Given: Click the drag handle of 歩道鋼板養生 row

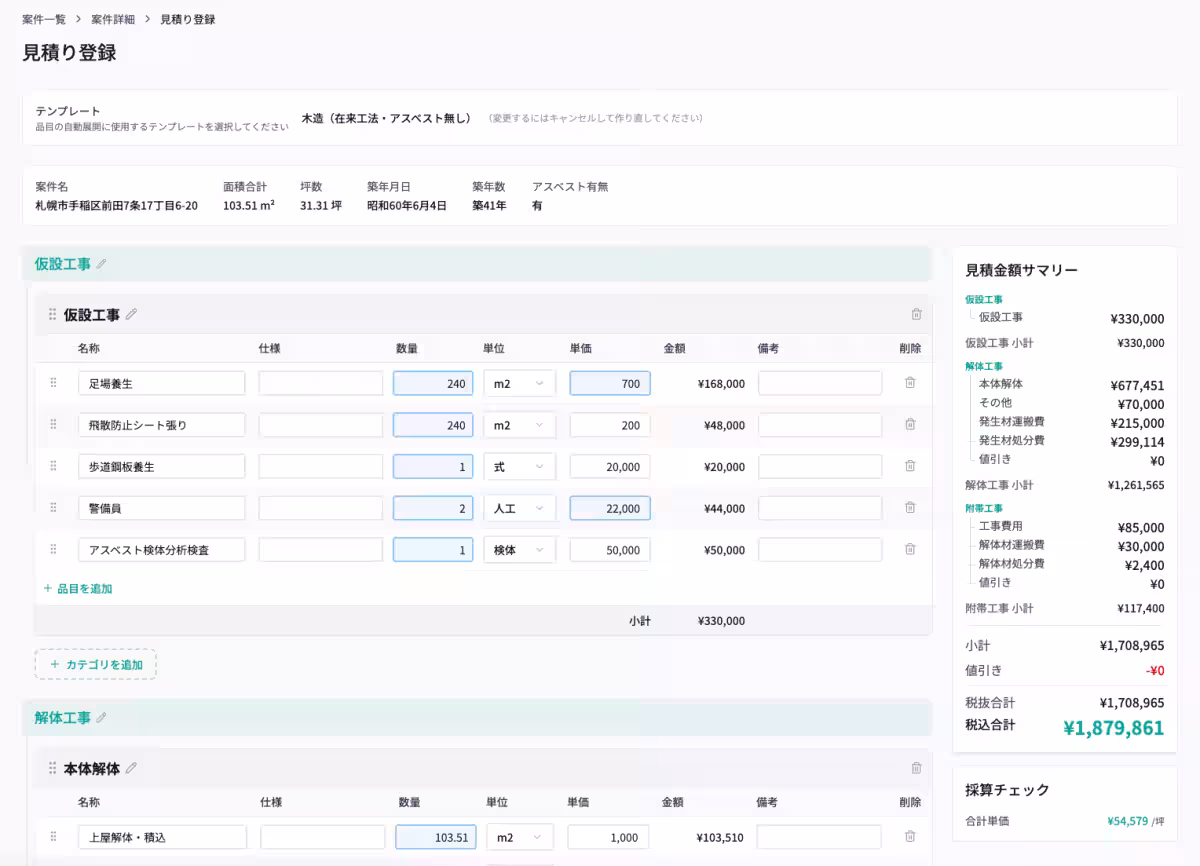Looking at the screenshot, I should coord(53,466).
